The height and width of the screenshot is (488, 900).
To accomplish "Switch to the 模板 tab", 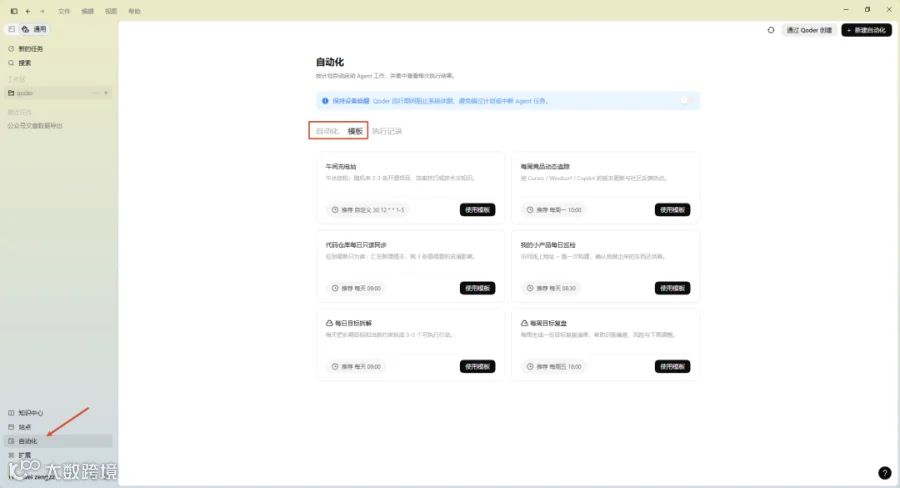I will click(355, 131).
